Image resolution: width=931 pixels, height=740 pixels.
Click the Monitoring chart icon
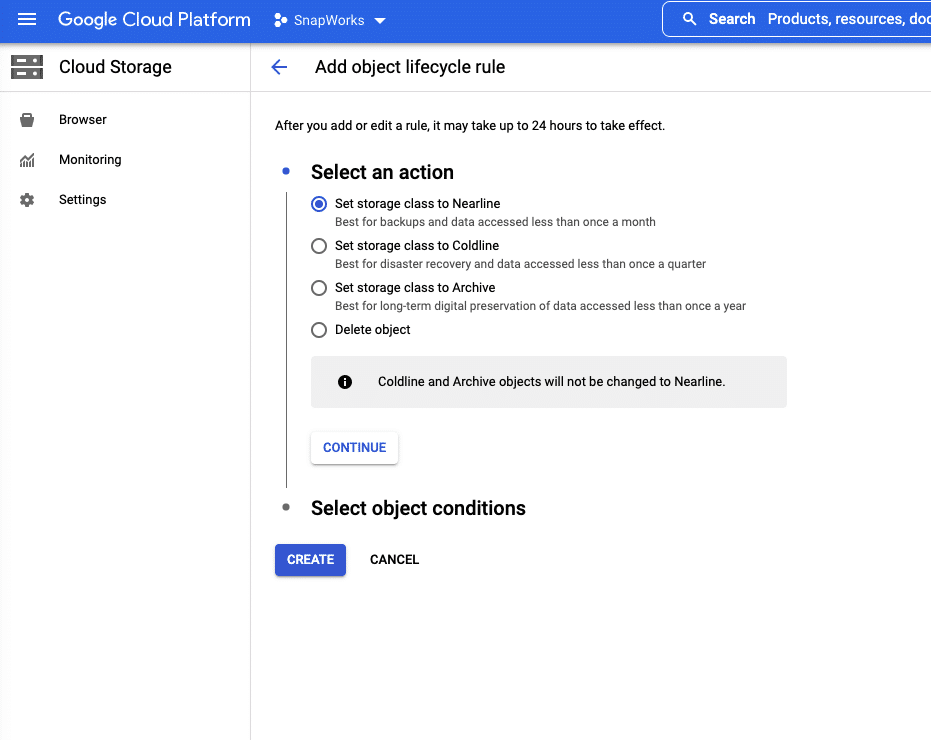tap(27, 160)
